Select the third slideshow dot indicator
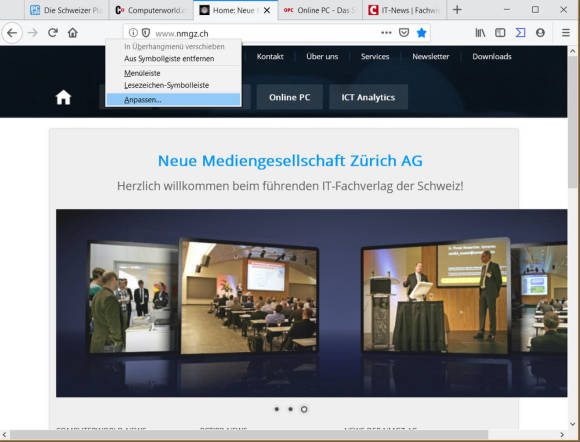580x442 pixels. [304, 409]
